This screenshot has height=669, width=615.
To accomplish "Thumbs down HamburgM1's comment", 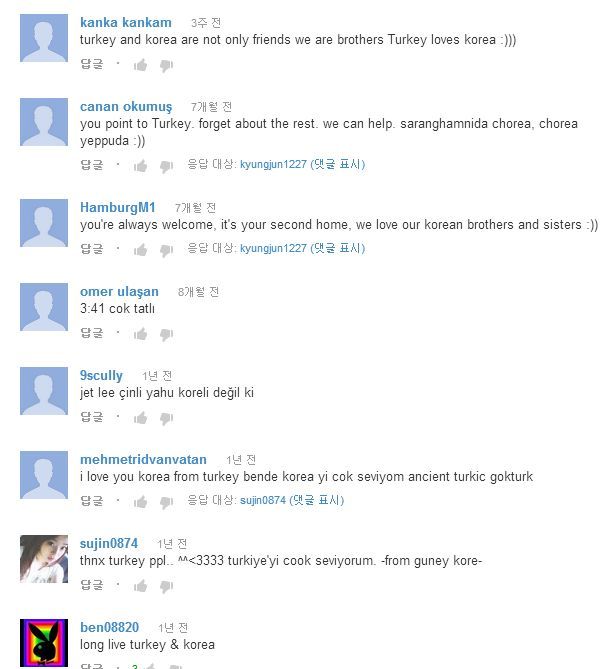I will pos(166,250).
